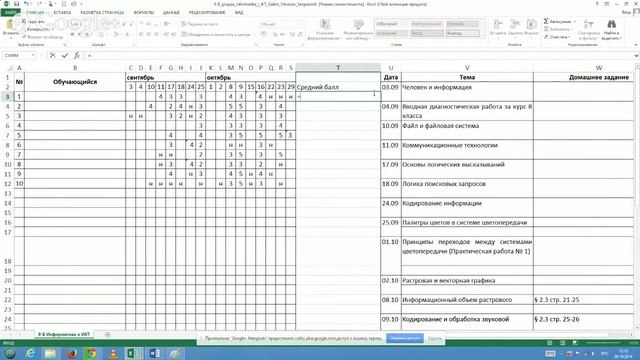This screenshot has height=360, width=640.
Task: Click the Средний балл cell
Action: coord(338,87)
